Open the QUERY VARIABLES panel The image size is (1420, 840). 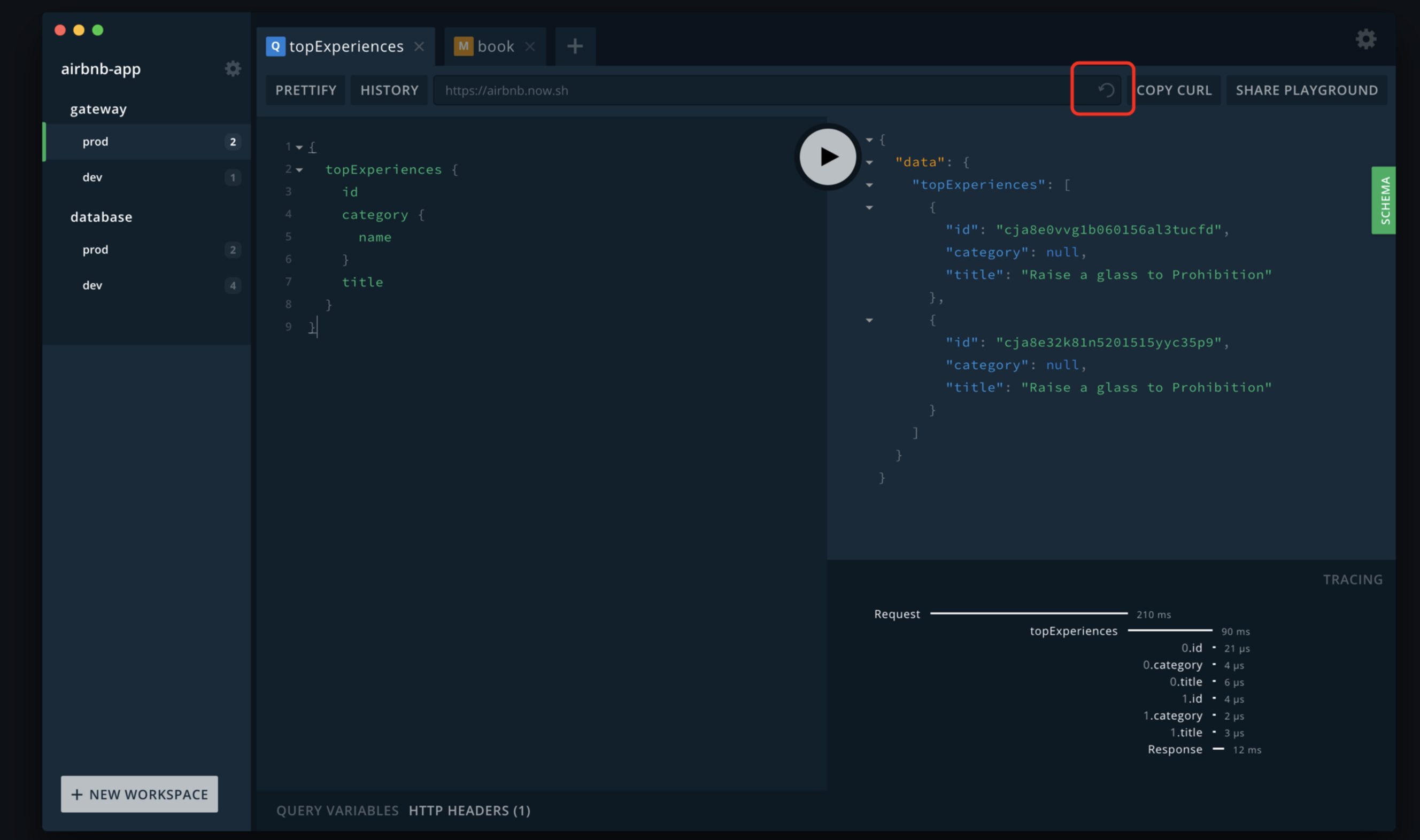point(337,811)
